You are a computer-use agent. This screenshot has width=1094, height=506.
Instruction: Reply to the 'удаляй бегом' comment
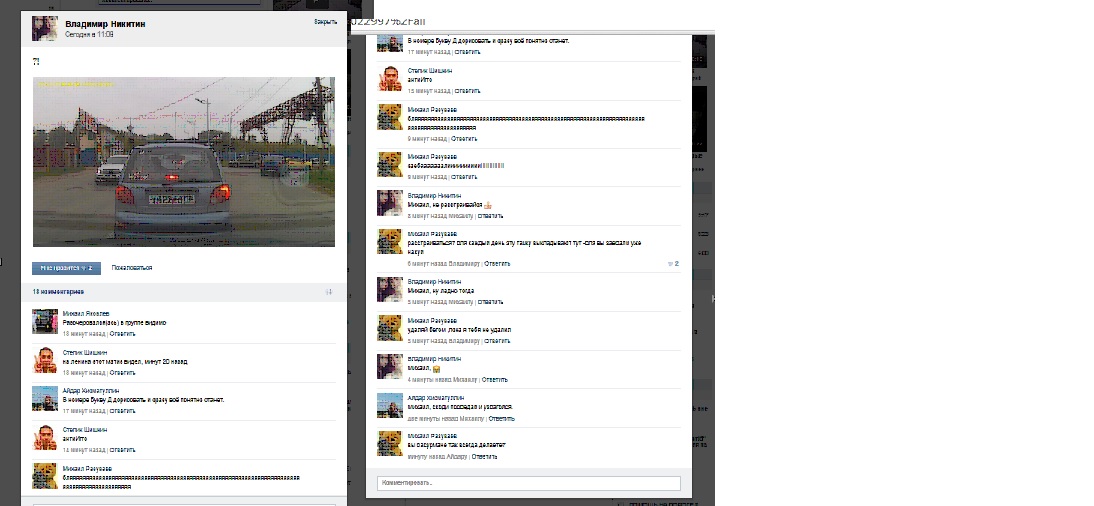(497, 341)
